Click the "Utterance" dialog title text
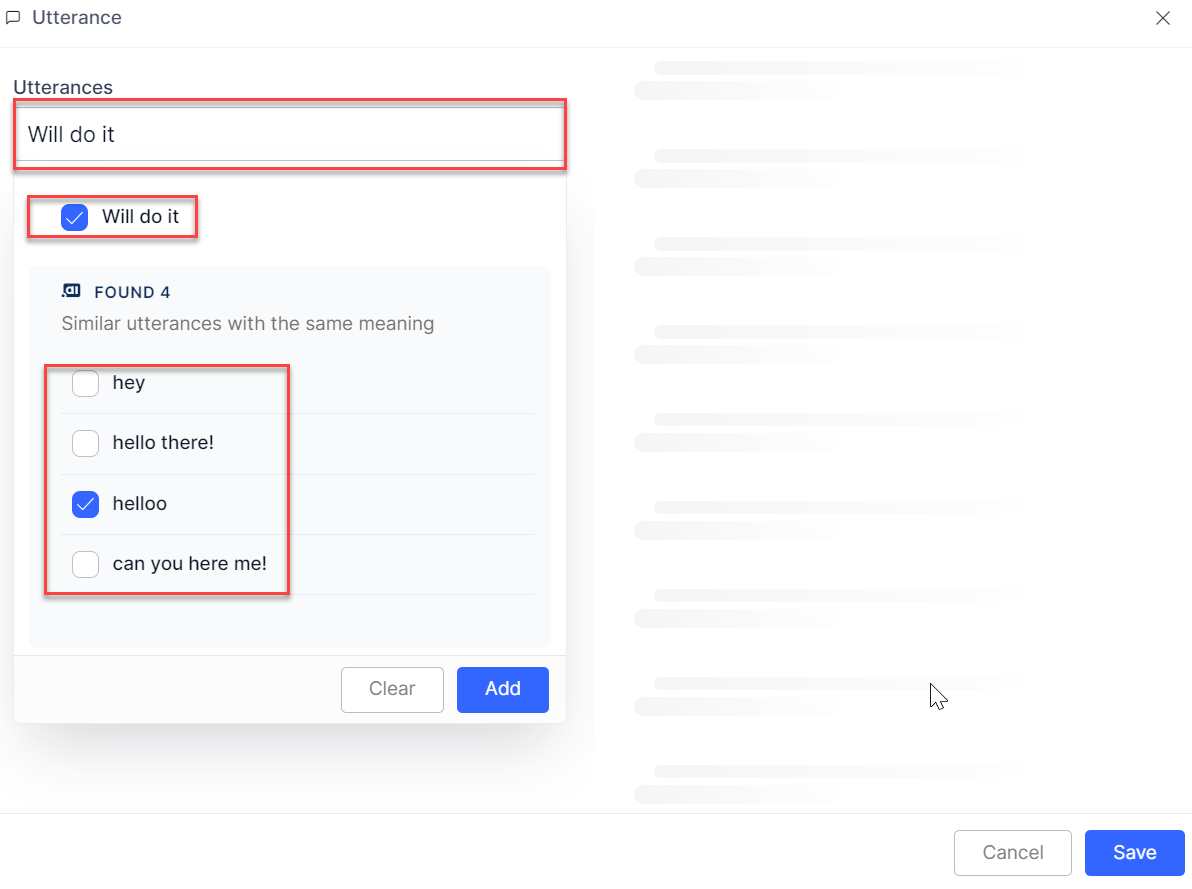The width and height of the screenshot is (1192, 889). tap(77, 18)
